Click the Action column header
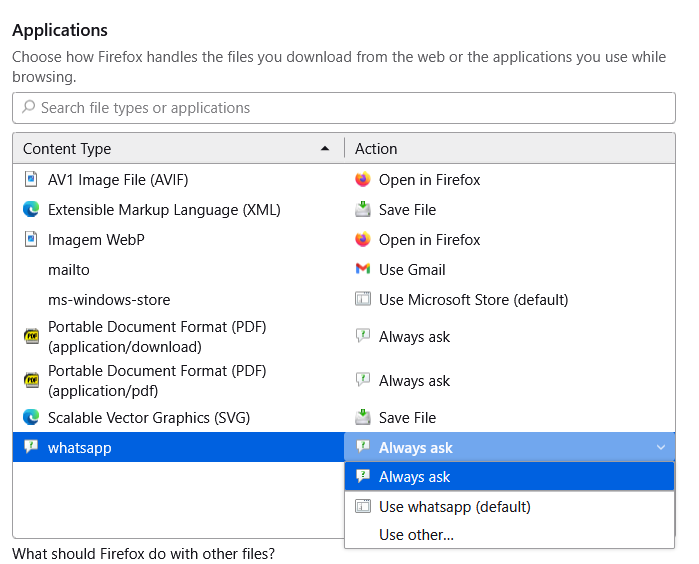Screen dimensions: 699x564 pyautogui.click(x=510, y=148)
